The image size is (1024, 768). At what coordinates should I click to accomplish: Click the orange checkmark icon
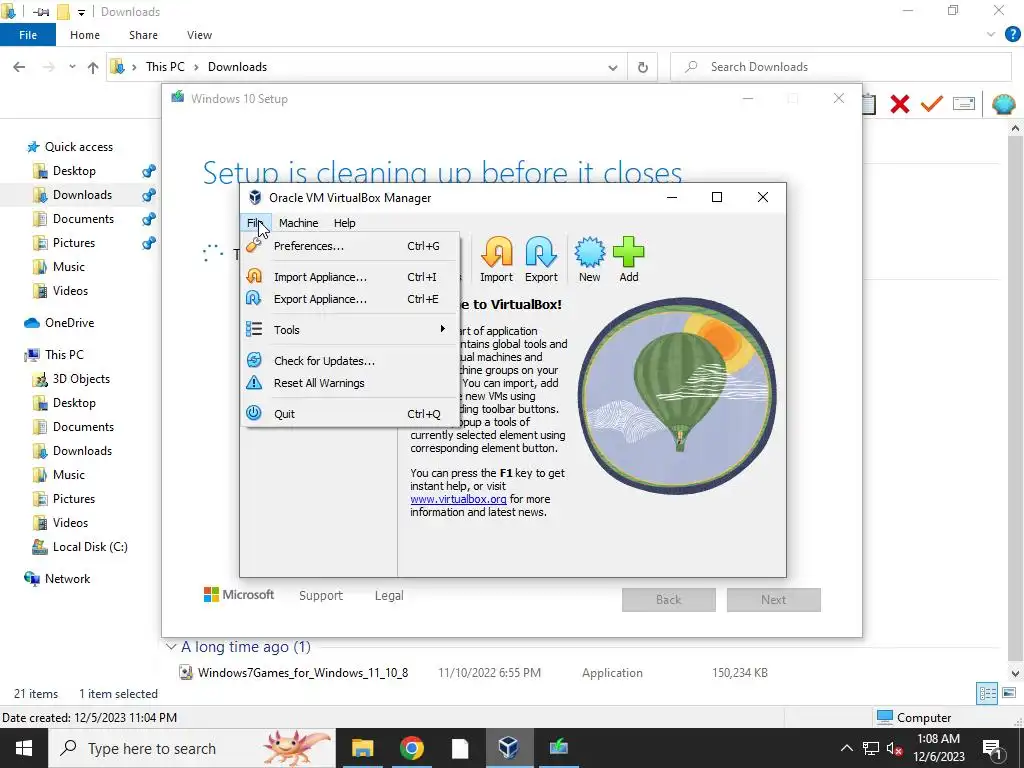931,104
